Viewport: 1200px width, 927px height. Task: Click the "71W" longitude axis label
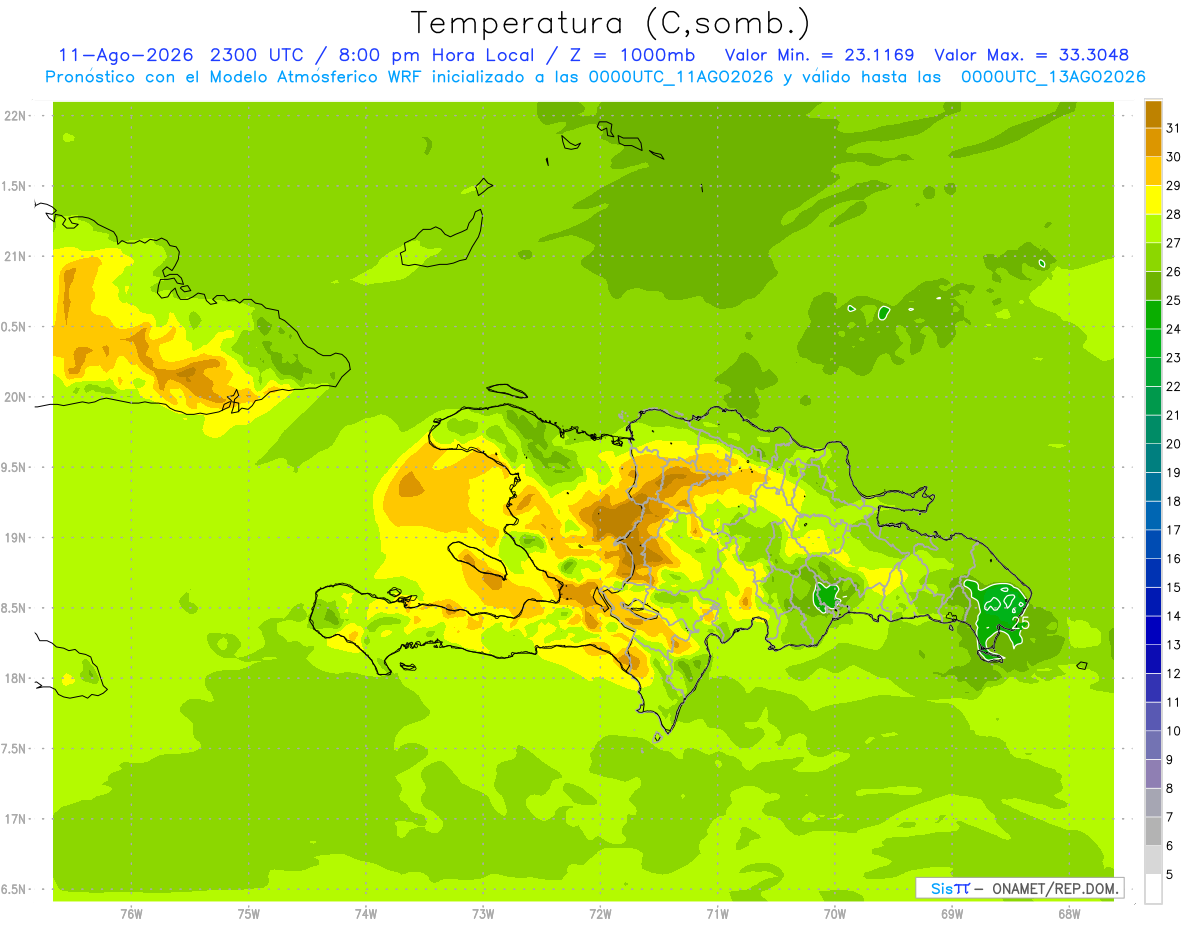(x=717, y=913)
